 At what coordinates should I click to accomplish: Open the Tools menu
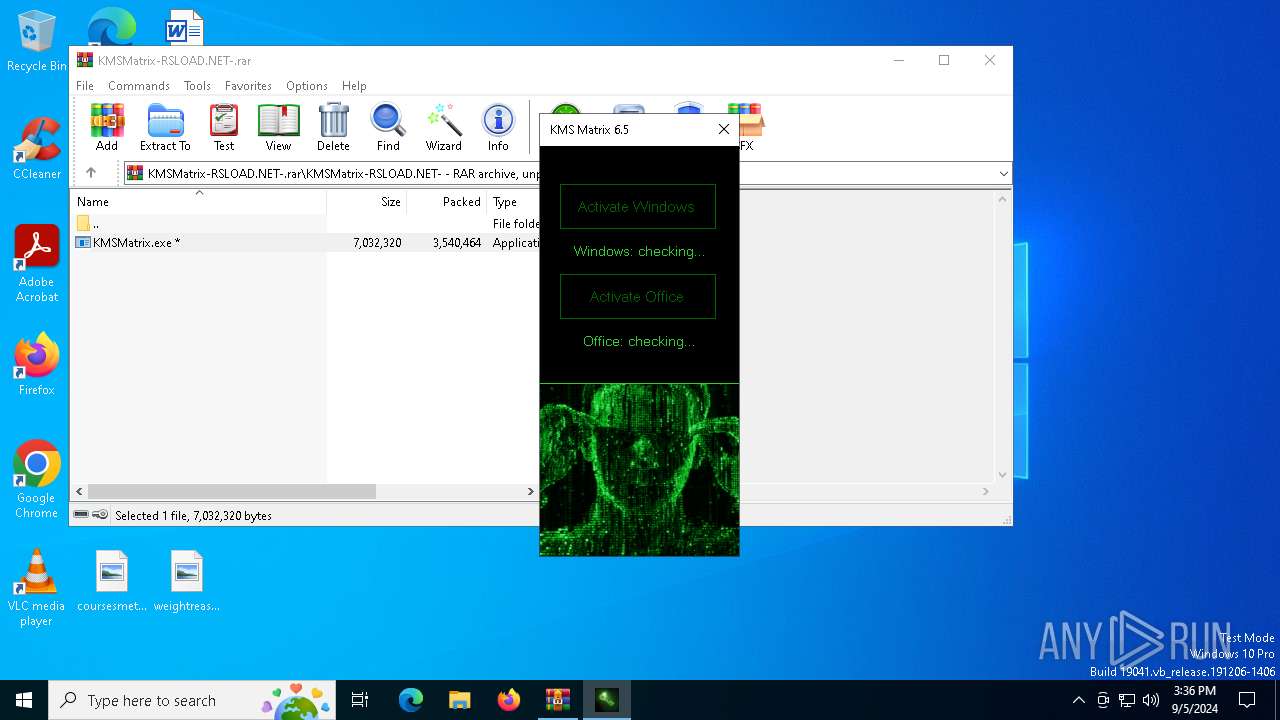197,86
